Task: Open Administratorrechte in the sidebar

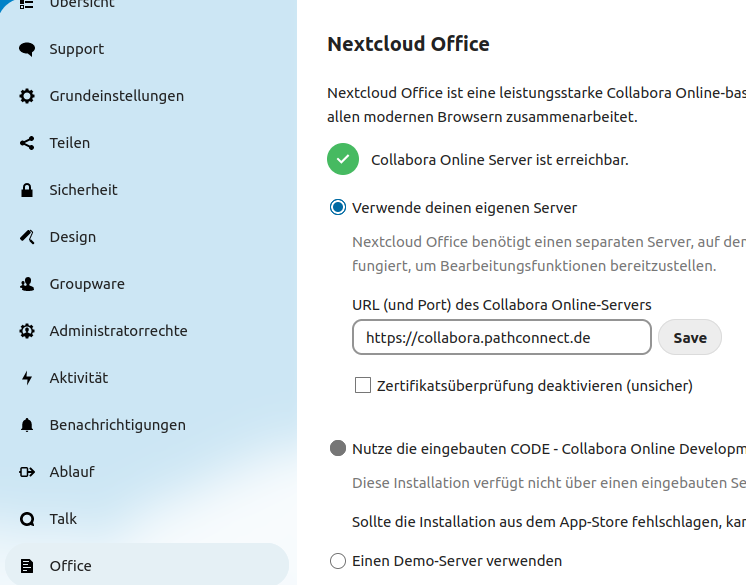Action: 147,331
